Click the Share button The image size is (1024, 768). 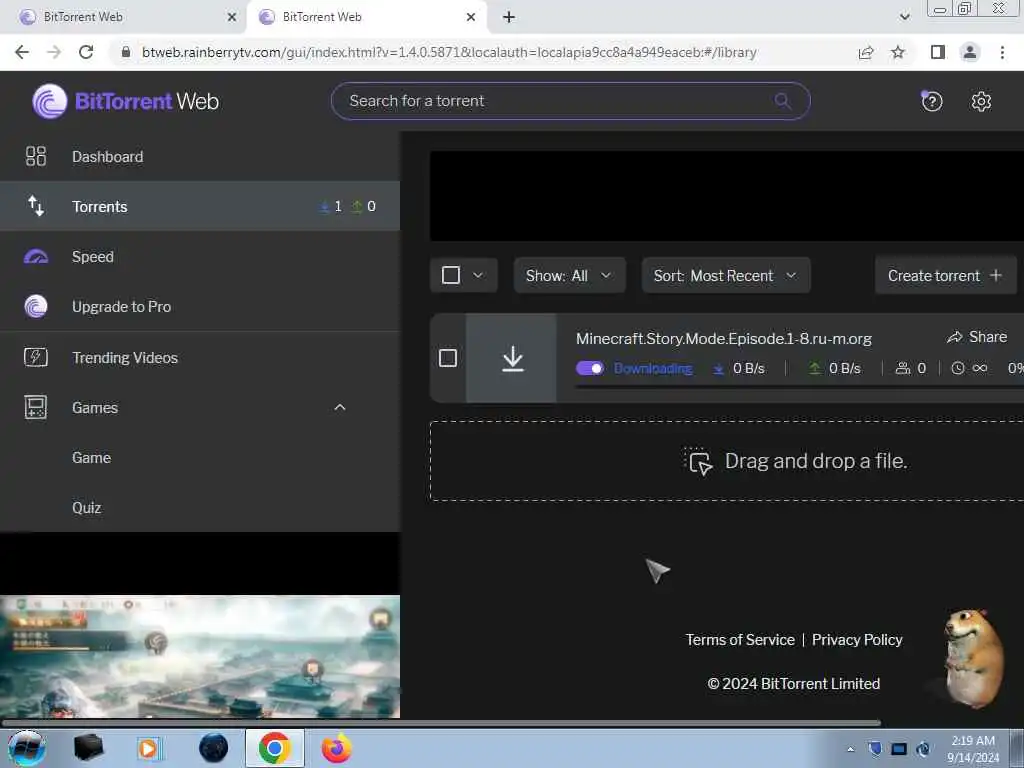(x=977, y=337)
